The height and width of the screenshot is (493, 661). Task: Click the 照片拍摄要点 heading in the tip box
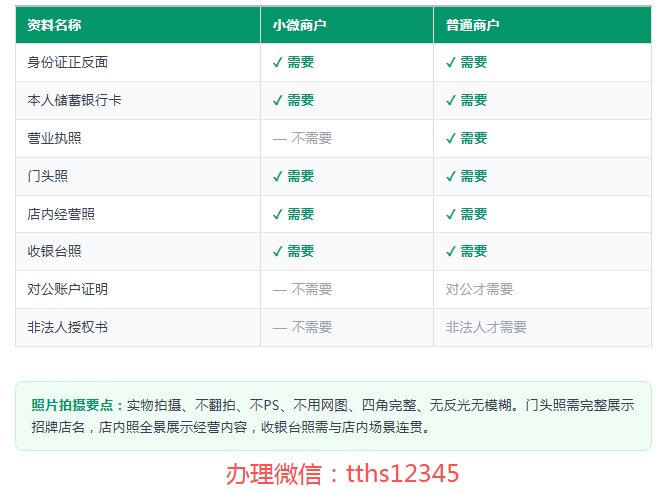point(77,405)
